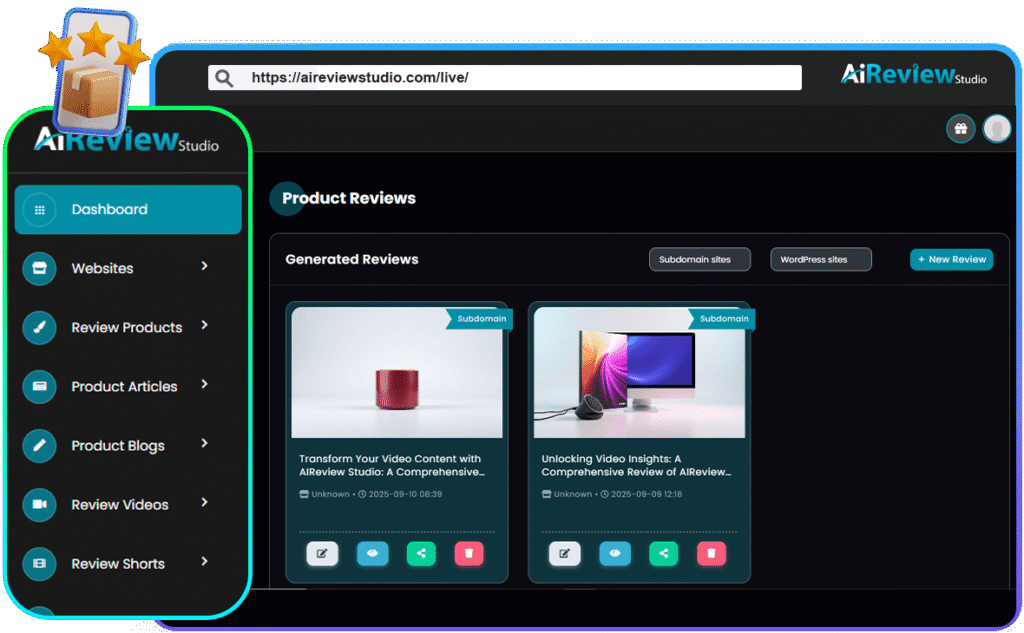Go to Product Blogs section
This screenshot has width=1024, height=633.
pyautogui.click(x=118, y=446)
